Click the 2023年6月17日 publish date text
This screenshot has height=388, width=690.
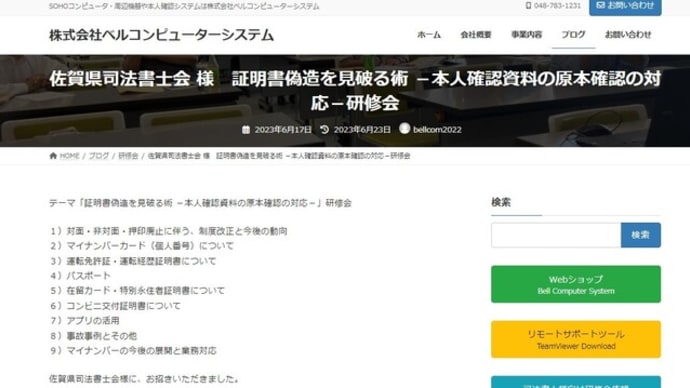coord(283,130)
